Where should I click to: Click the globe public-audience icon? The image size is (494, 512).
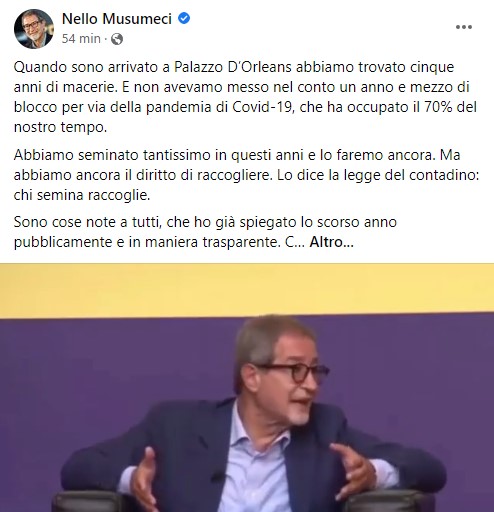(x=117, y=39)
